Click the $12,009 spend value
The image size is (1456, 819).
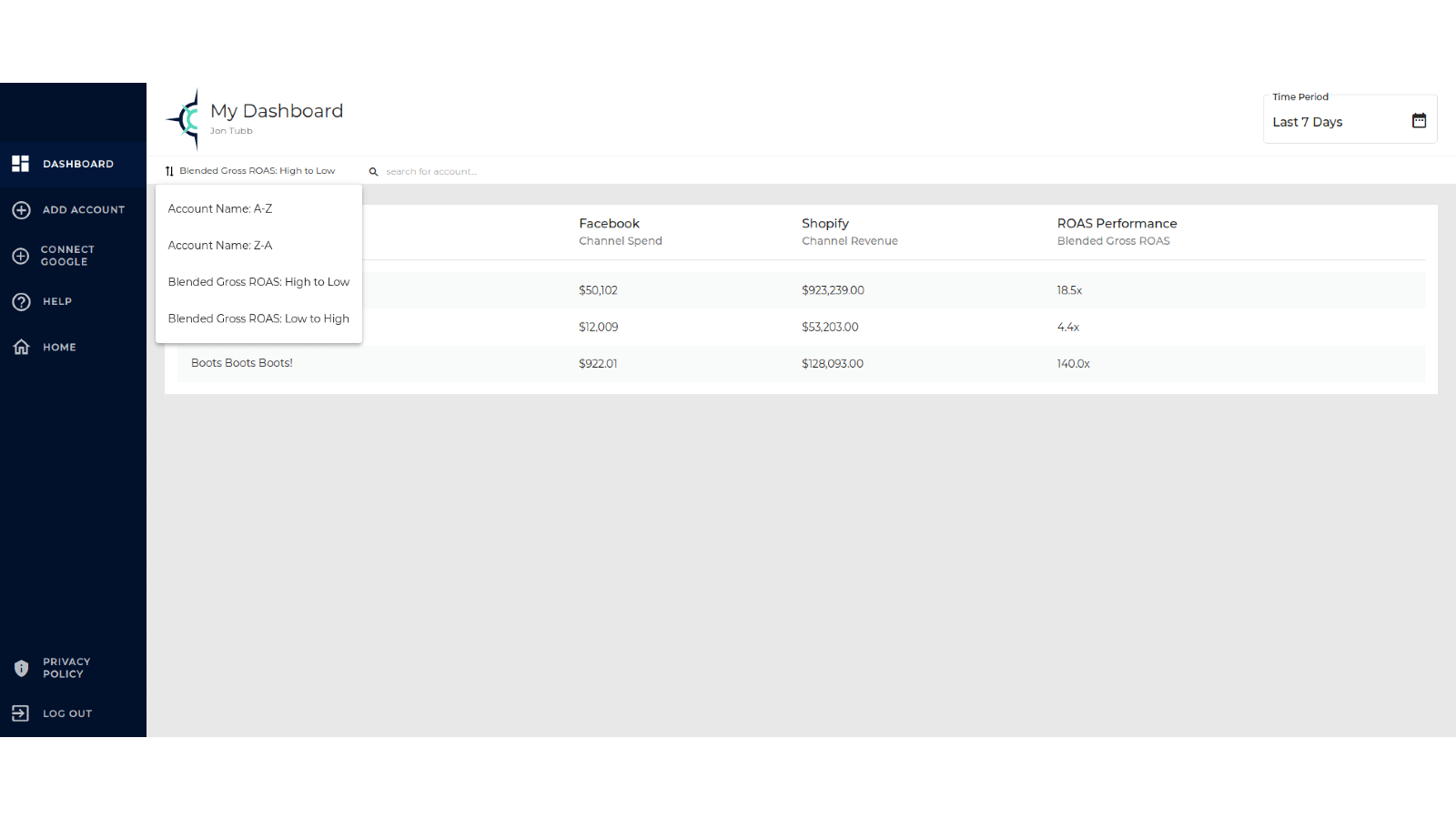point(598,327)
